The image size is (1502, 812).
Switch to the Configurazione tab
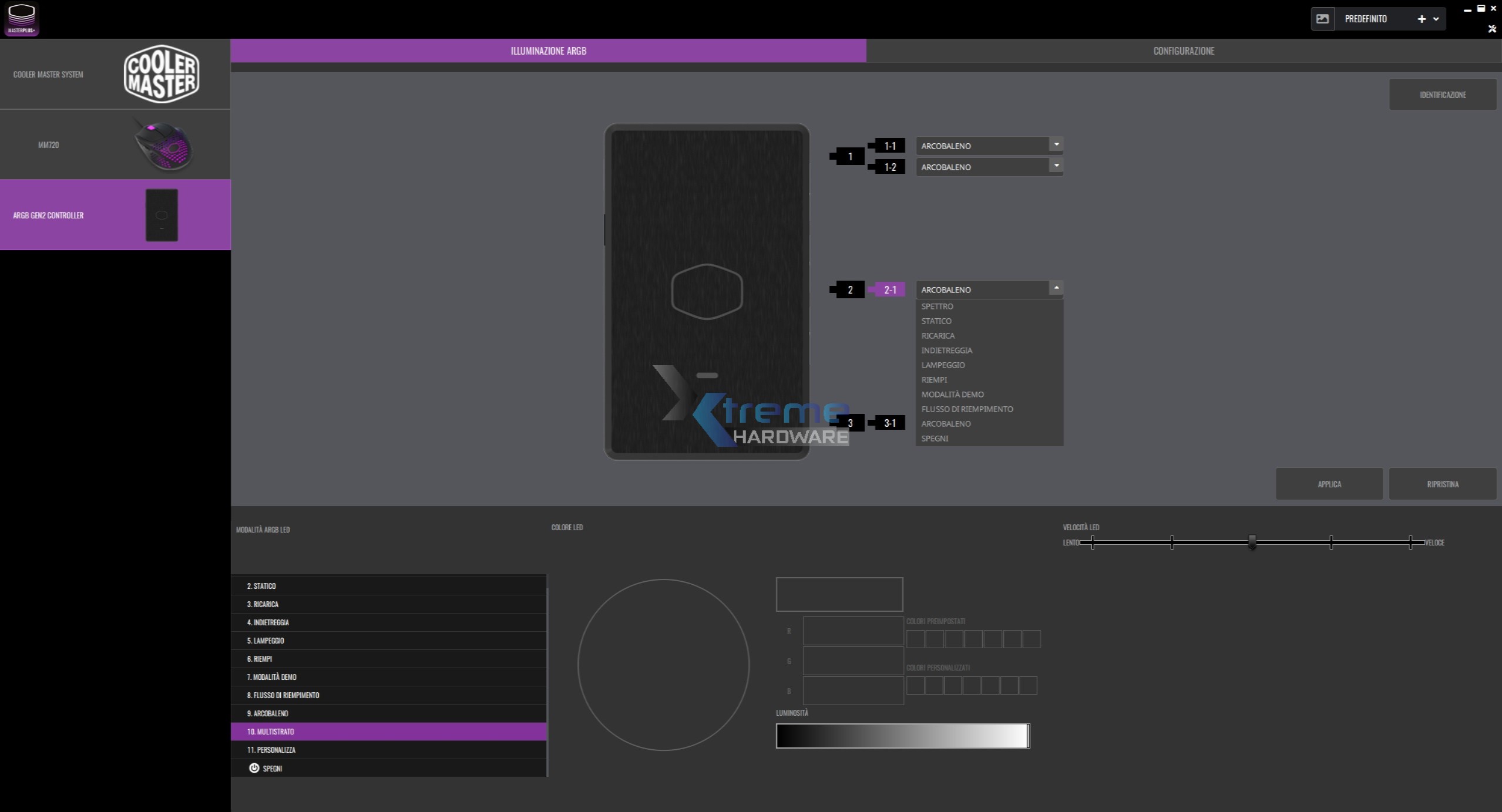coord(1183,51)
